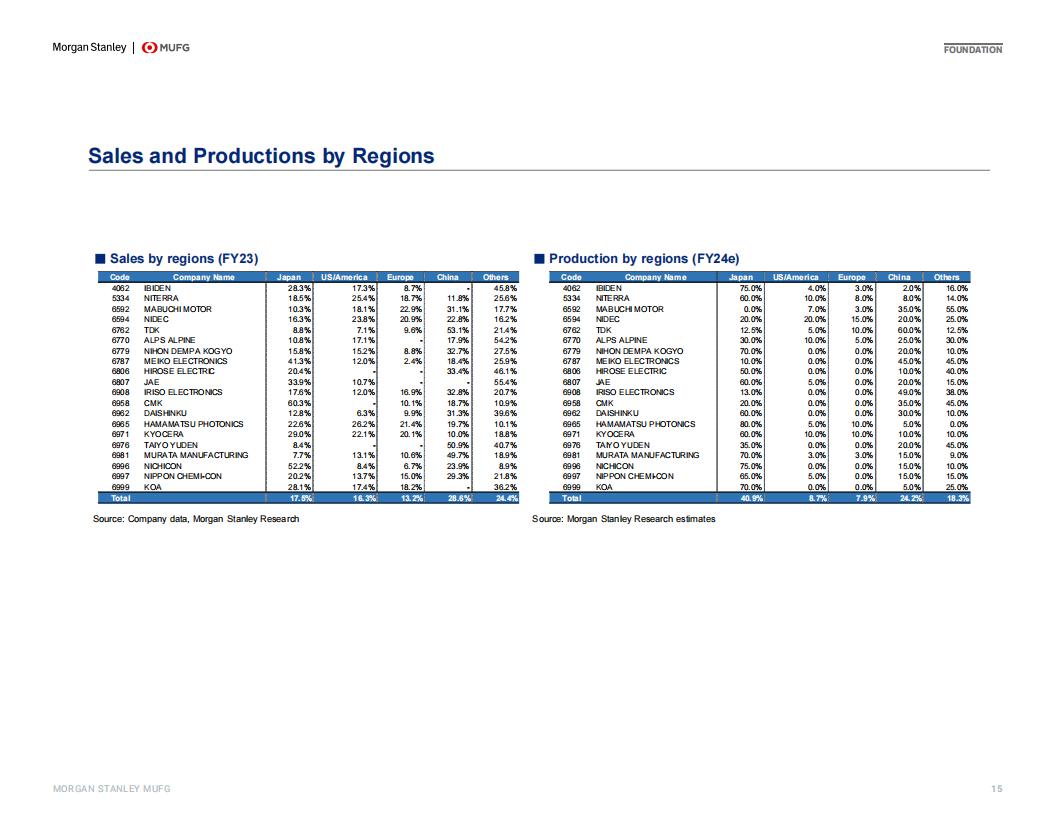Viewport: 1056px width, 816px height.
Task: Click Production table total US/America value 8.7%
Action: pos(817,498)
